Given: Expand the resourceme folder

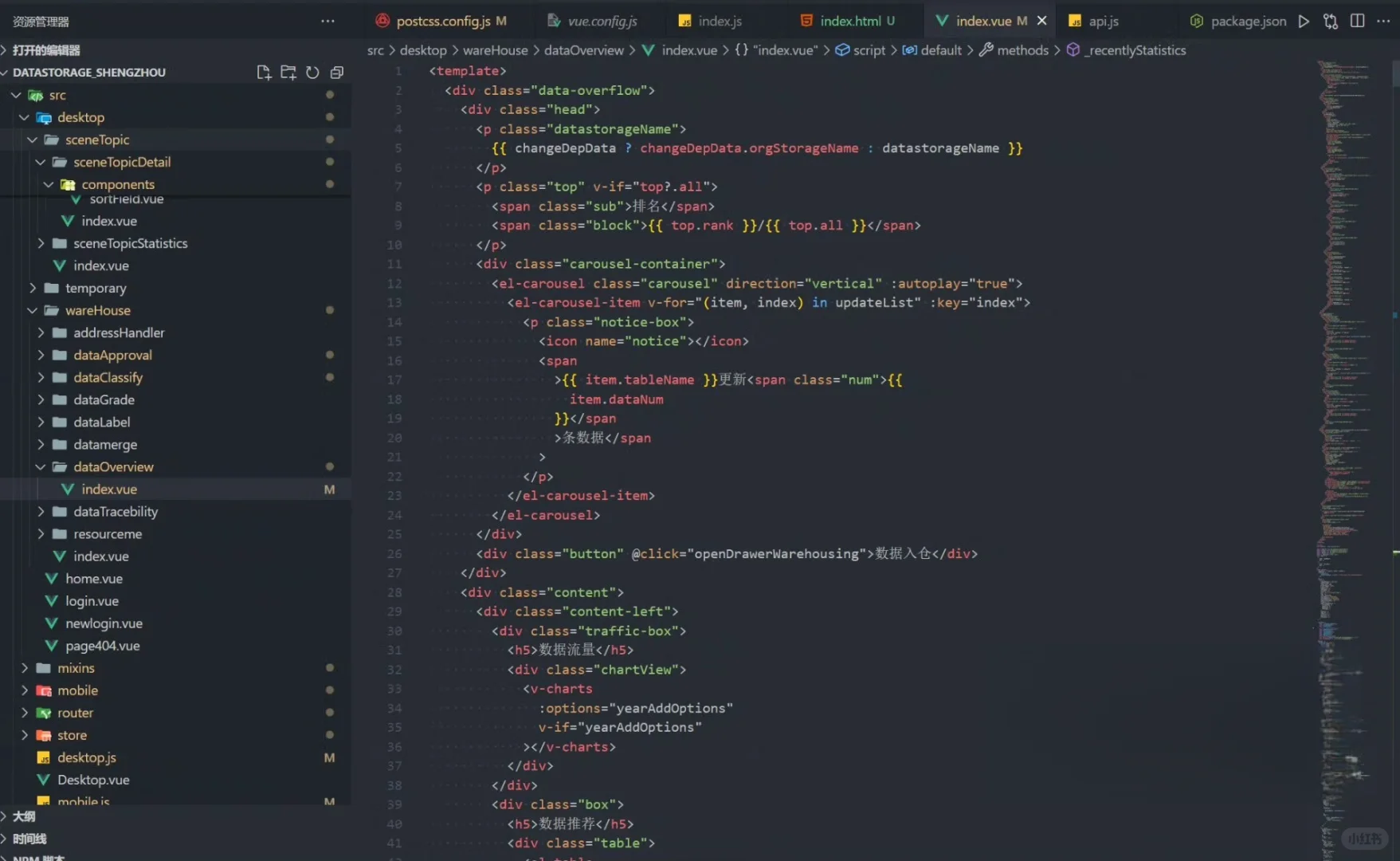Looking at the screenshot, I should [x=41, y=534].
